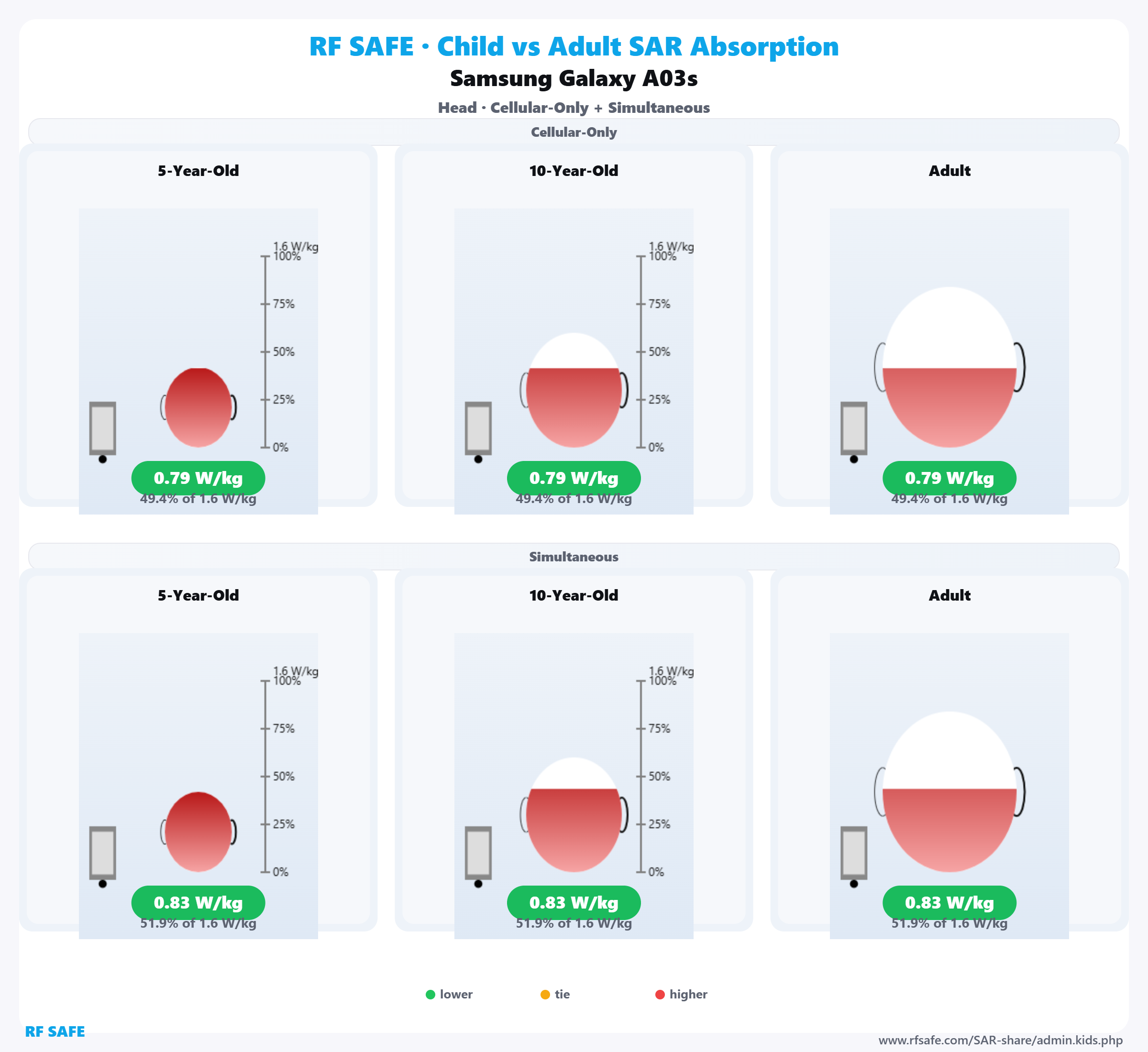The width and height of the screenshot is (1148, 1052).
Task: Click the 75% mark on Simultaneous 10-Year-Old scale
Action: click(659, 729)
